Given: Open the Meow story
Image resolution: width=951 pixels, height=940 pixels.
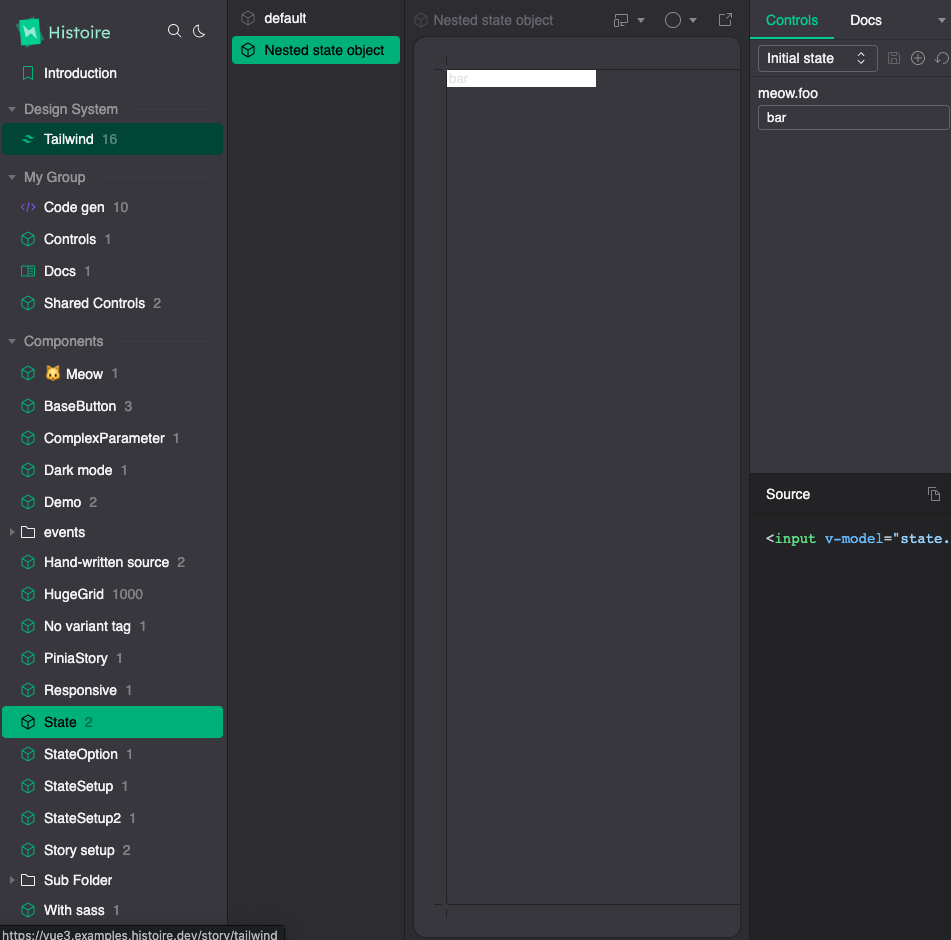Looking at the screenshot, I should tap(112, 374).
